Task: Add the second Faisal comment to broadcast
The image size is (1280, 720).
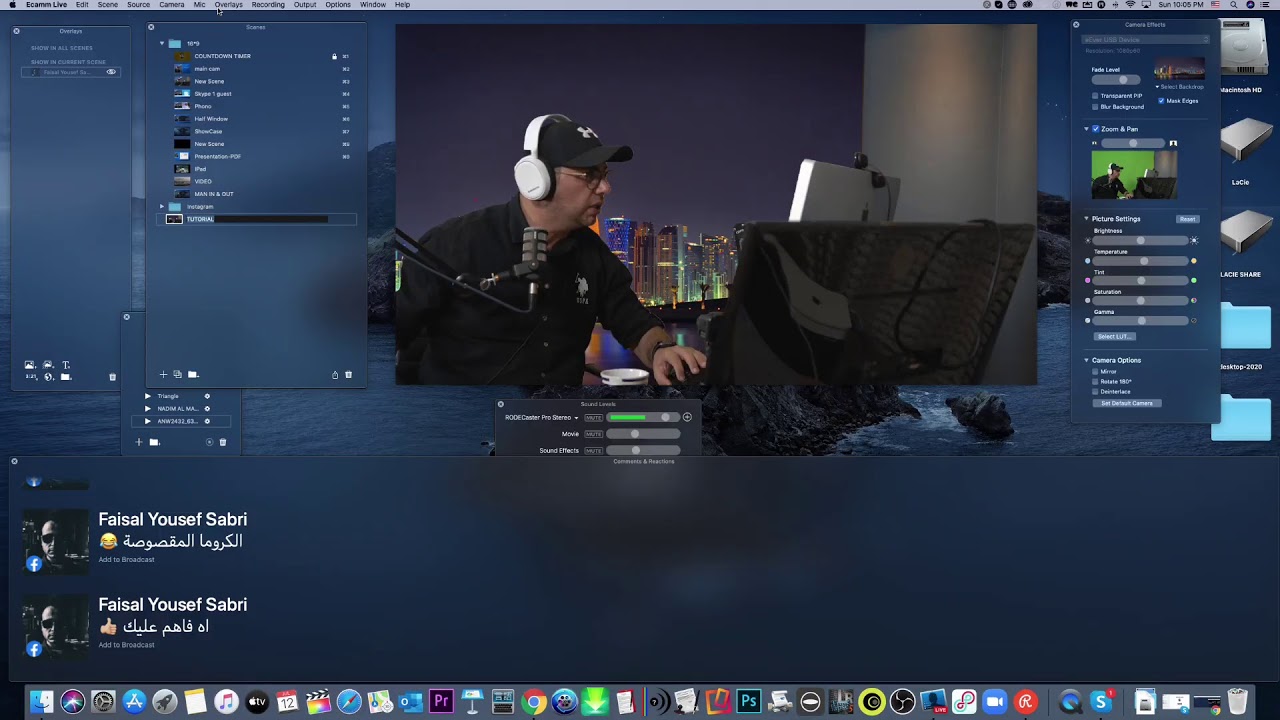Action: click(x=126, y=645)
